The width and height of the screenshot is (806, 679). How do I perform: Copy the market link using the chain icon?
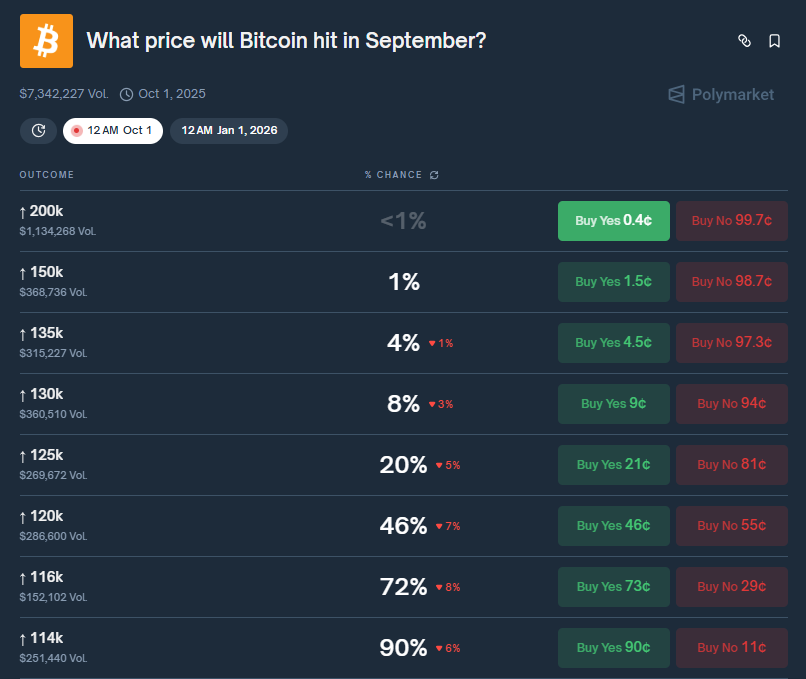coord(743,40)
